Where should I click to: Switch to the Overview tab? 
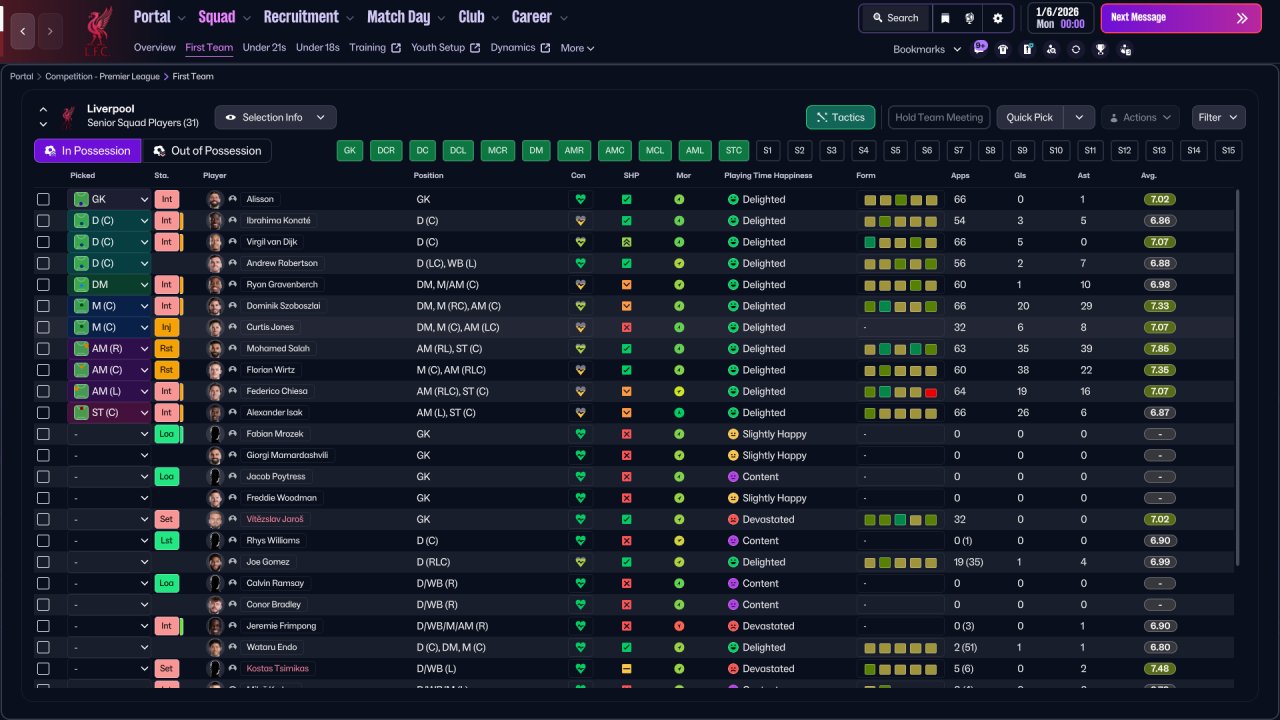(x=154, y=48)
